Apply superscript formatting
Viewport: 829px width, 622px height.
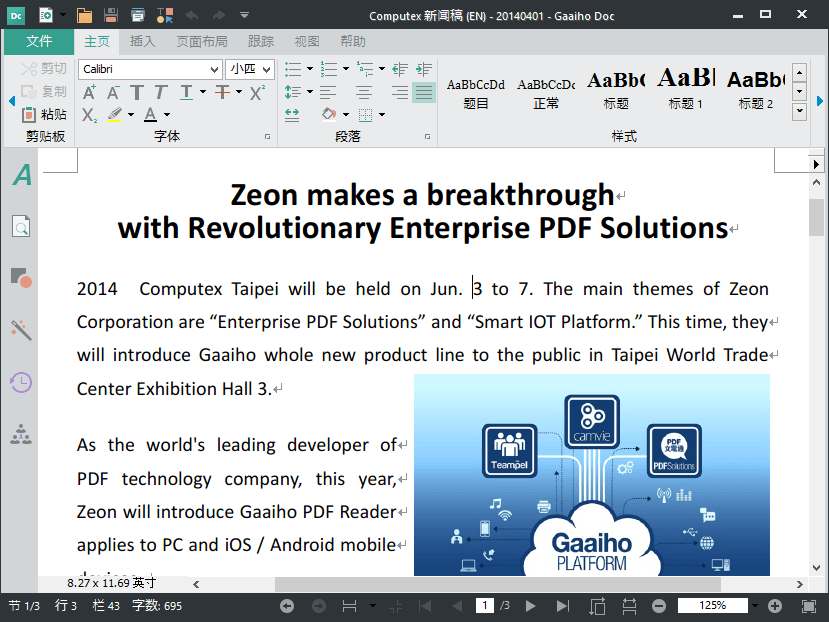click(257, 93)
